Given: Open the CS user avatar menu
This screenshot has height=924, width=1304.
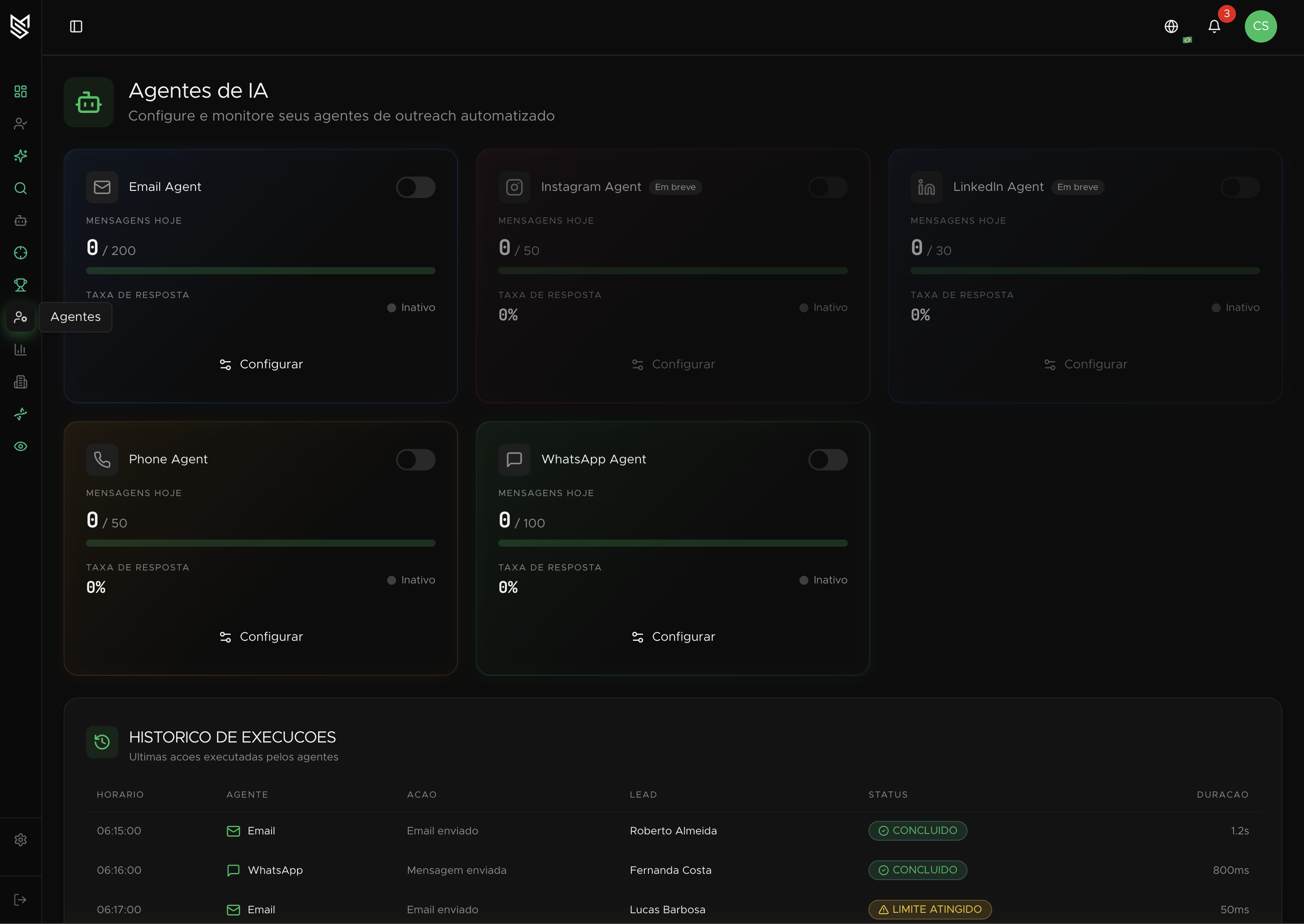Looking at the screenshot, I should pos(1260,27).
